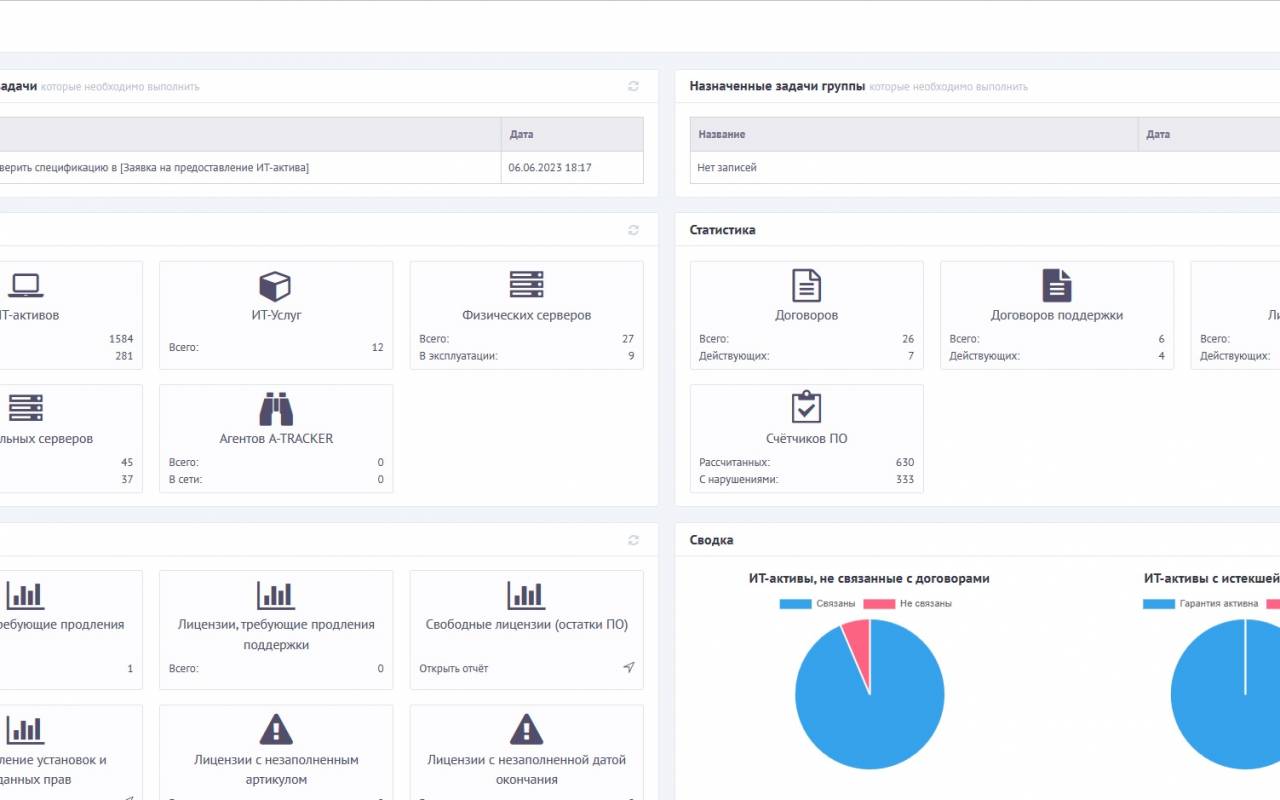This screenshot has width=1280, height=800.
Task: Click warning icon for незаполненной датой окончания
Action: (526, 729)
